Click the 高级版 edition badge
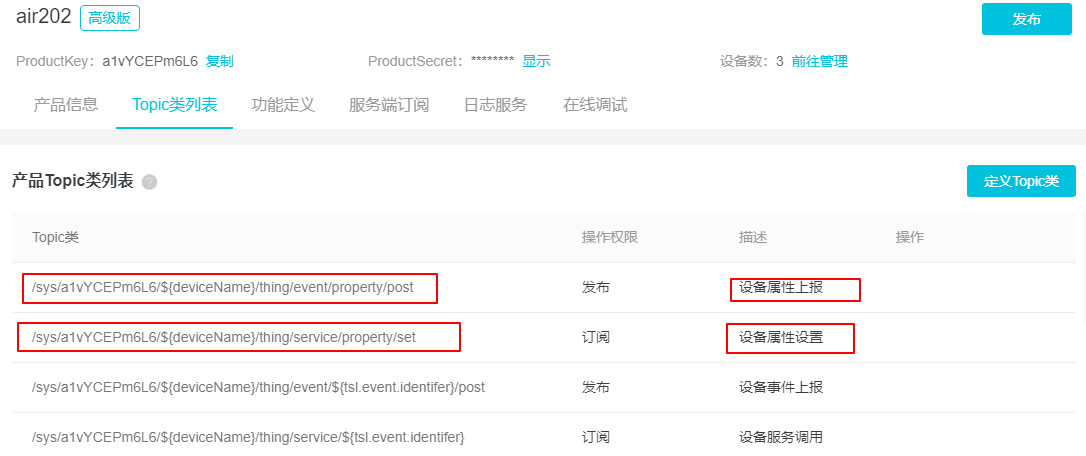 pyautogui.click(x=110, y=18)
